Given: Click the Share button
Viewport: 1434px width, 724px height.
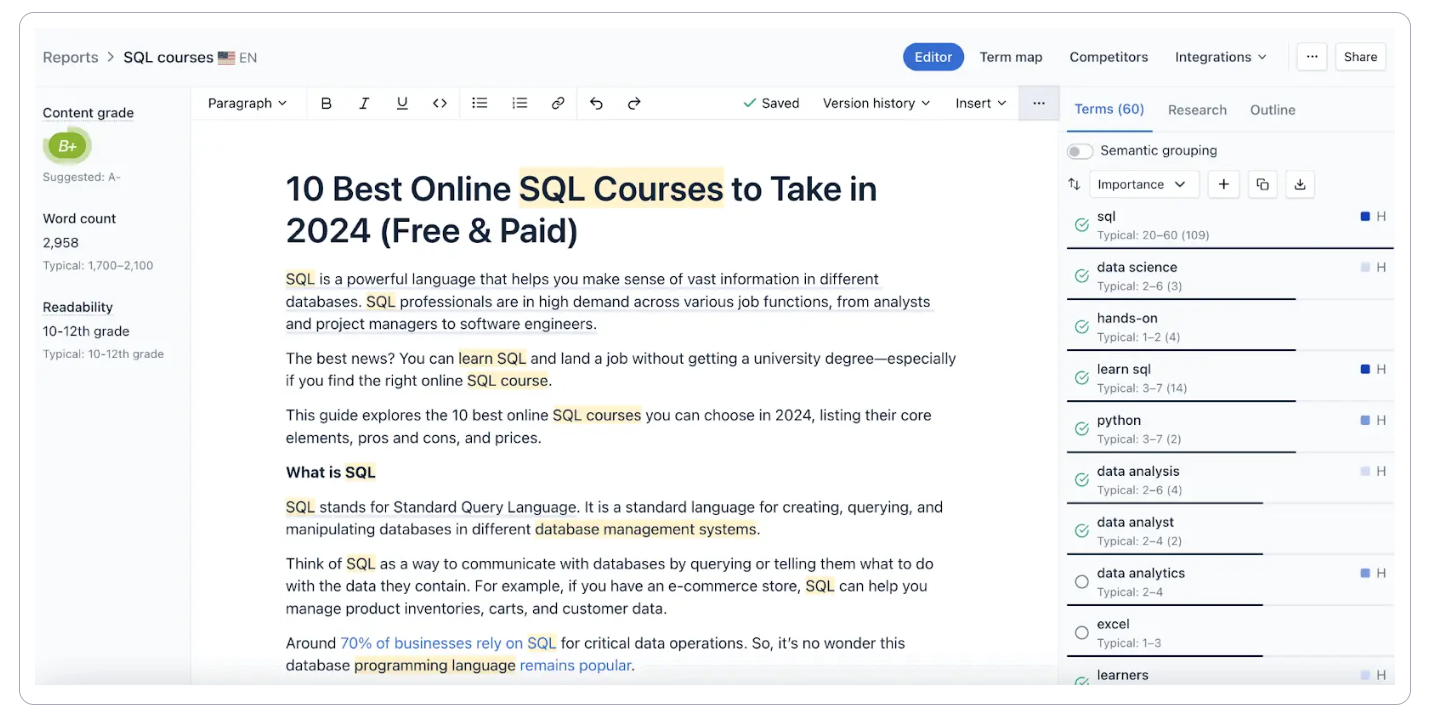Looking at the screenshot, I should (1360, 57).
